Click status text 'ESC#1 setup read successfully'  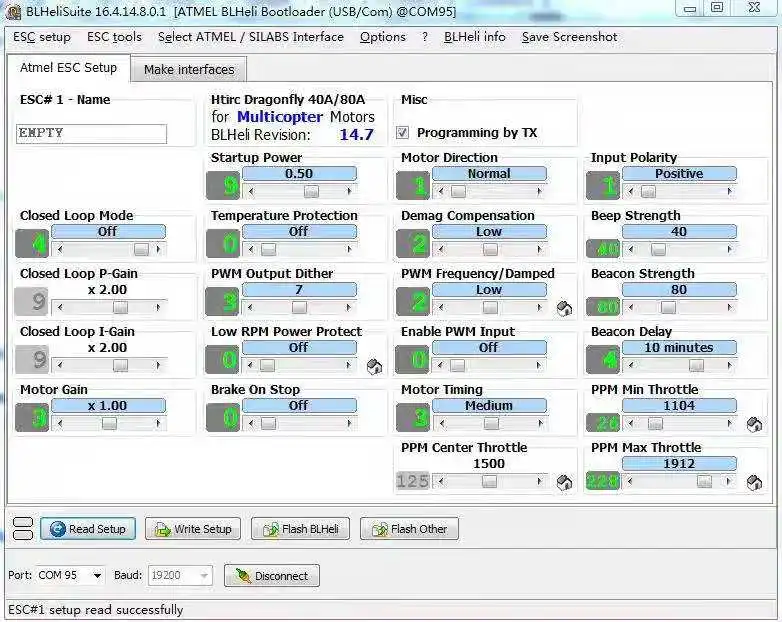(96, 610)
